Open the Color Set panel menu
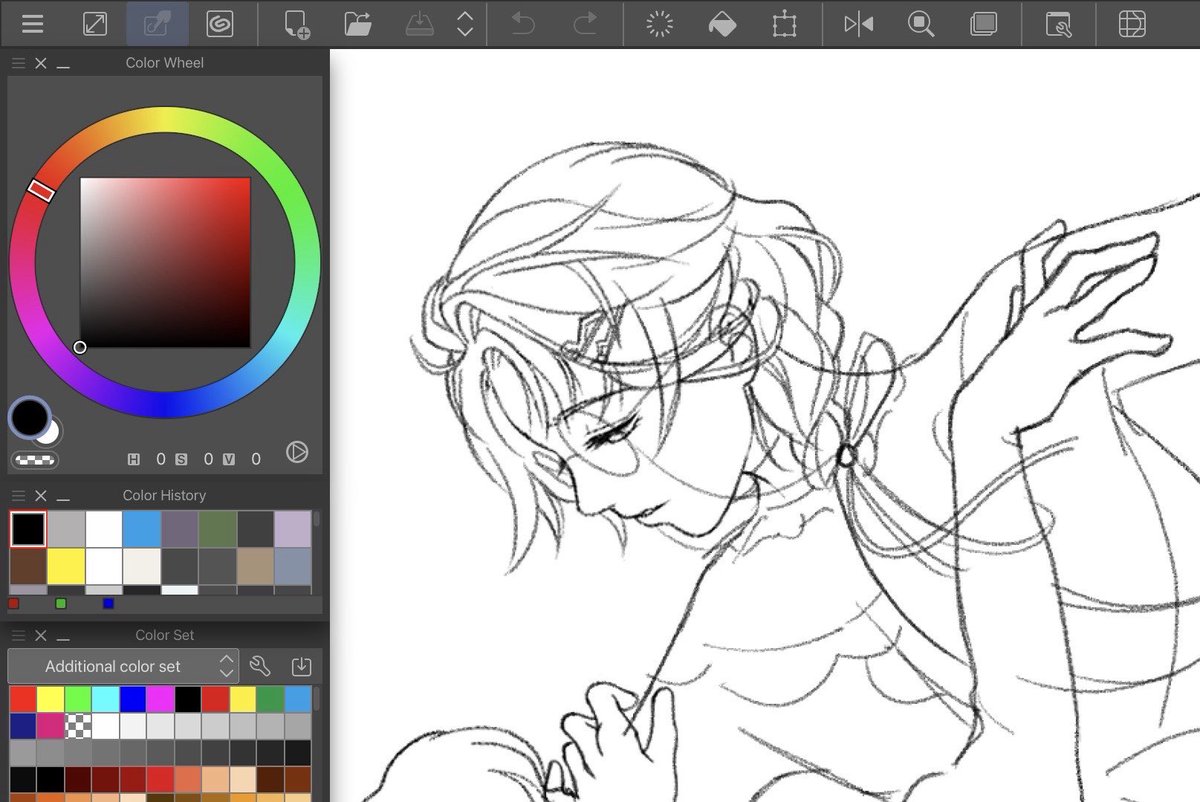Screen dimensions: 1200x802 [18, 636]
